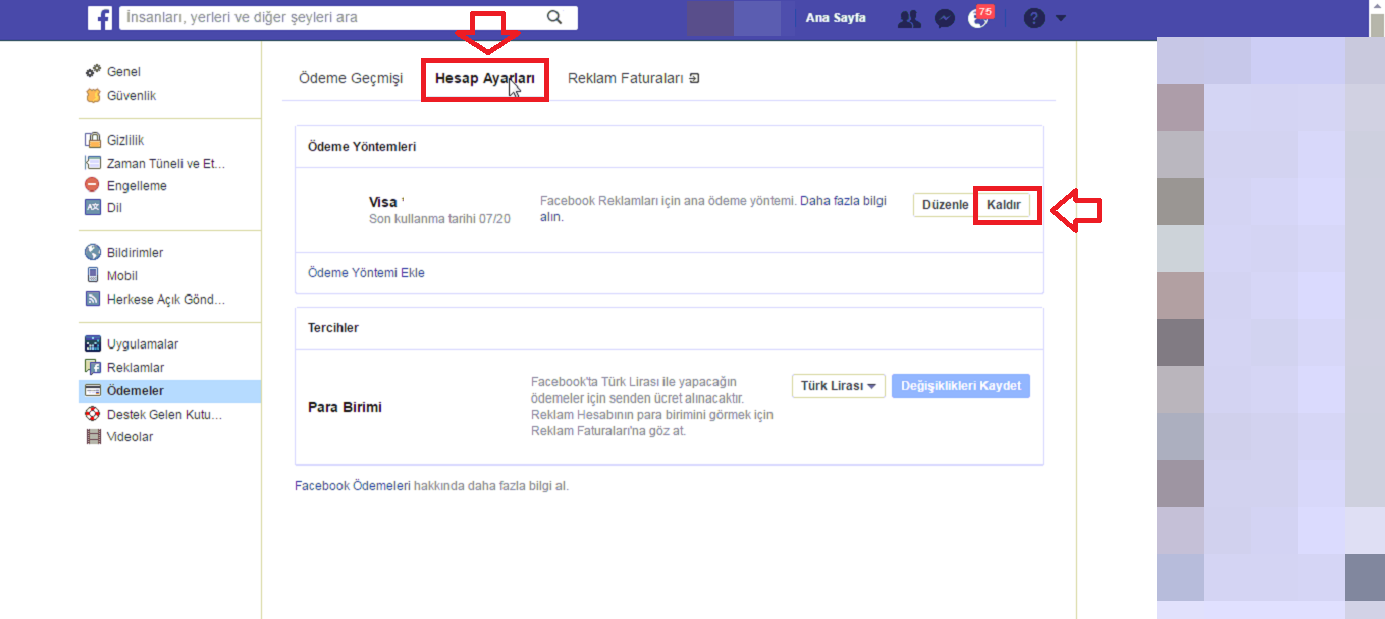Click the search magnifier icon

pyautogui.click(x=555, y=17)
